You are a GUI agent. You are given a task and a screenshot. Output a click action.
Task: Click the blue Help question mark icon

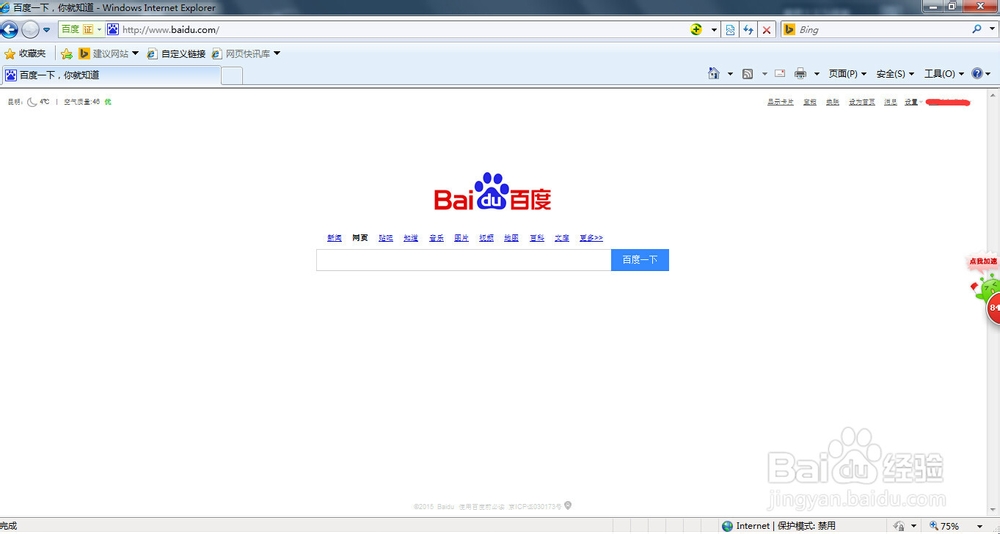(977, 73)
